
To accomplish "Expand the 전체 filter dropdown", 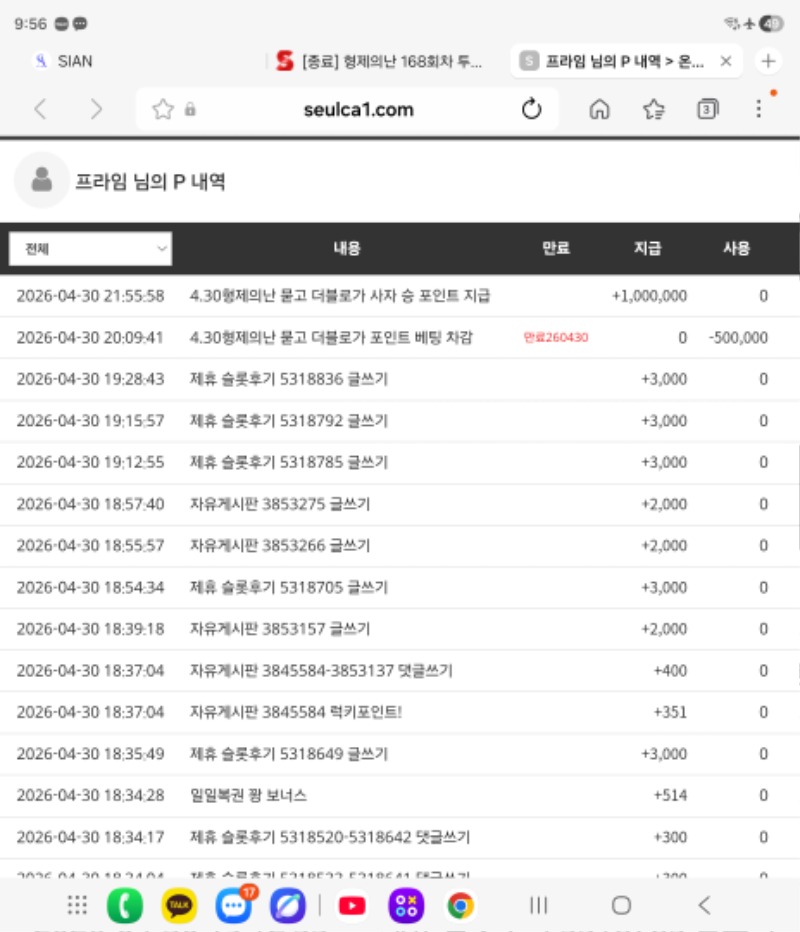I will [90, 249].
